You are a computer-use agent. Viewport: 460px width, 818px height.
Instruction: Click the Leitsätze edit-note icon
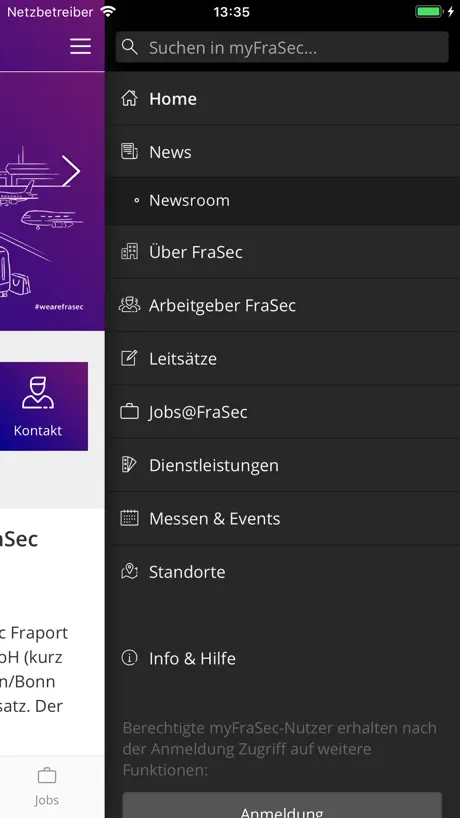[129, 358]
